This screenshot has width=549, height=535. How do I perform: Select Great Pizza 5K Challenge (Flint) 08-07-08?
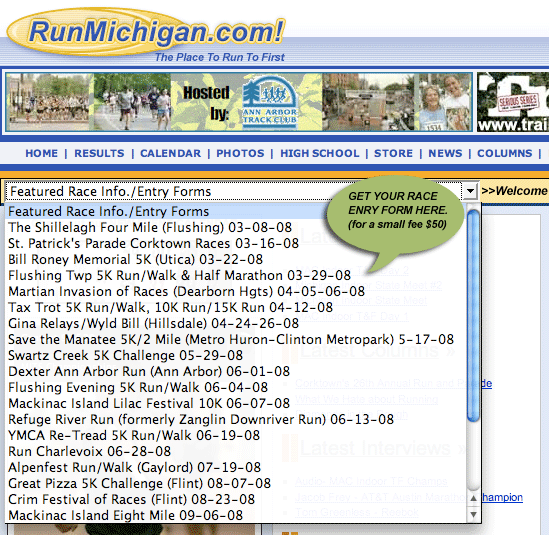pos(235,484)
